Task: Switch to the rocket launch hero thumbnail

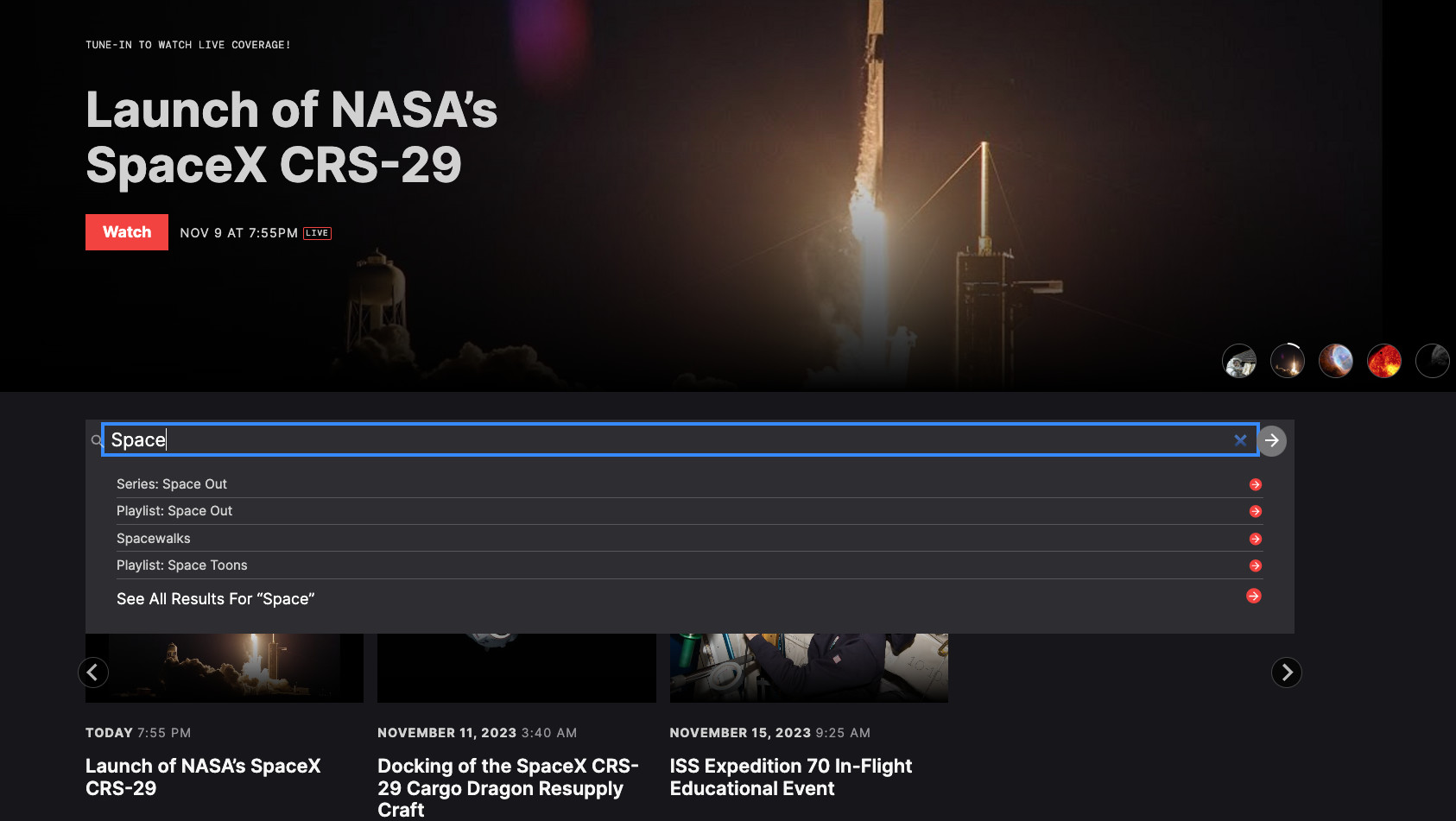Action: tap(1288, 361)
